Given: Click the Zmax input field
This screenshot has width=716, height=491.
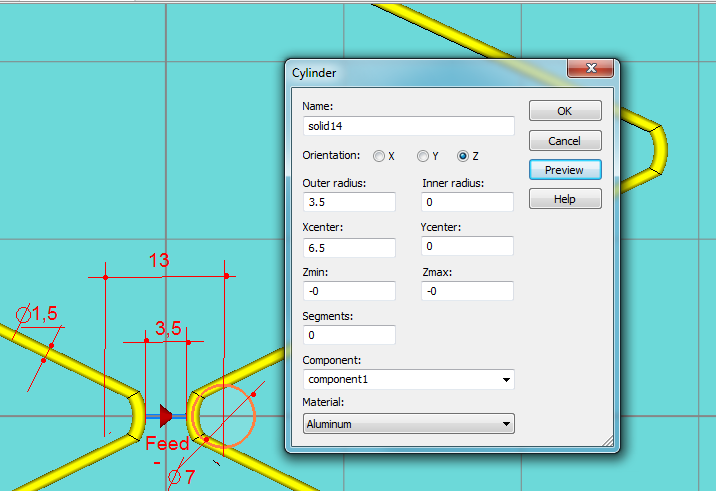Looking at the screenshot, I should (x=467, y=291).
